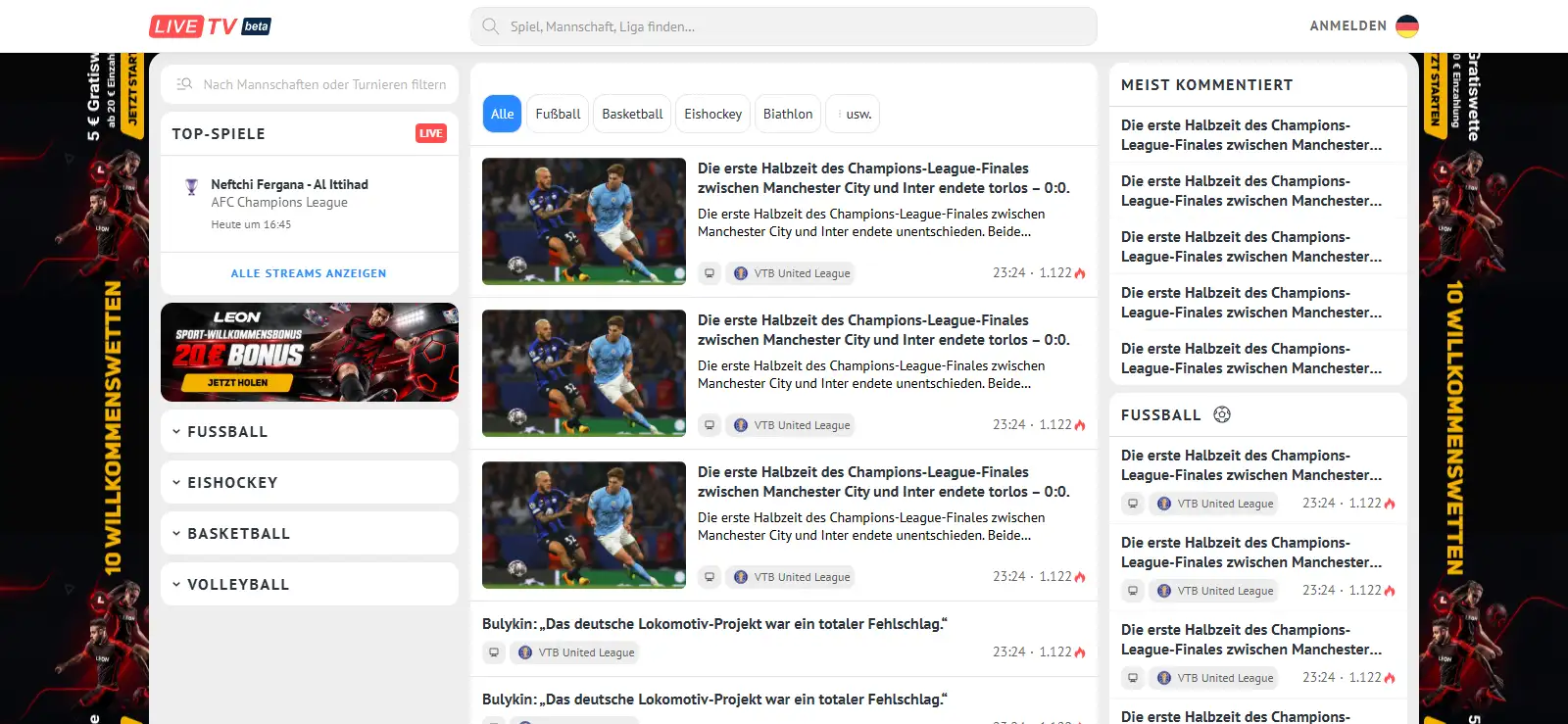This screenshot has width=1568, height=724.
Task: Click the search magnifier icon in top bar
Action: [491, 26]
